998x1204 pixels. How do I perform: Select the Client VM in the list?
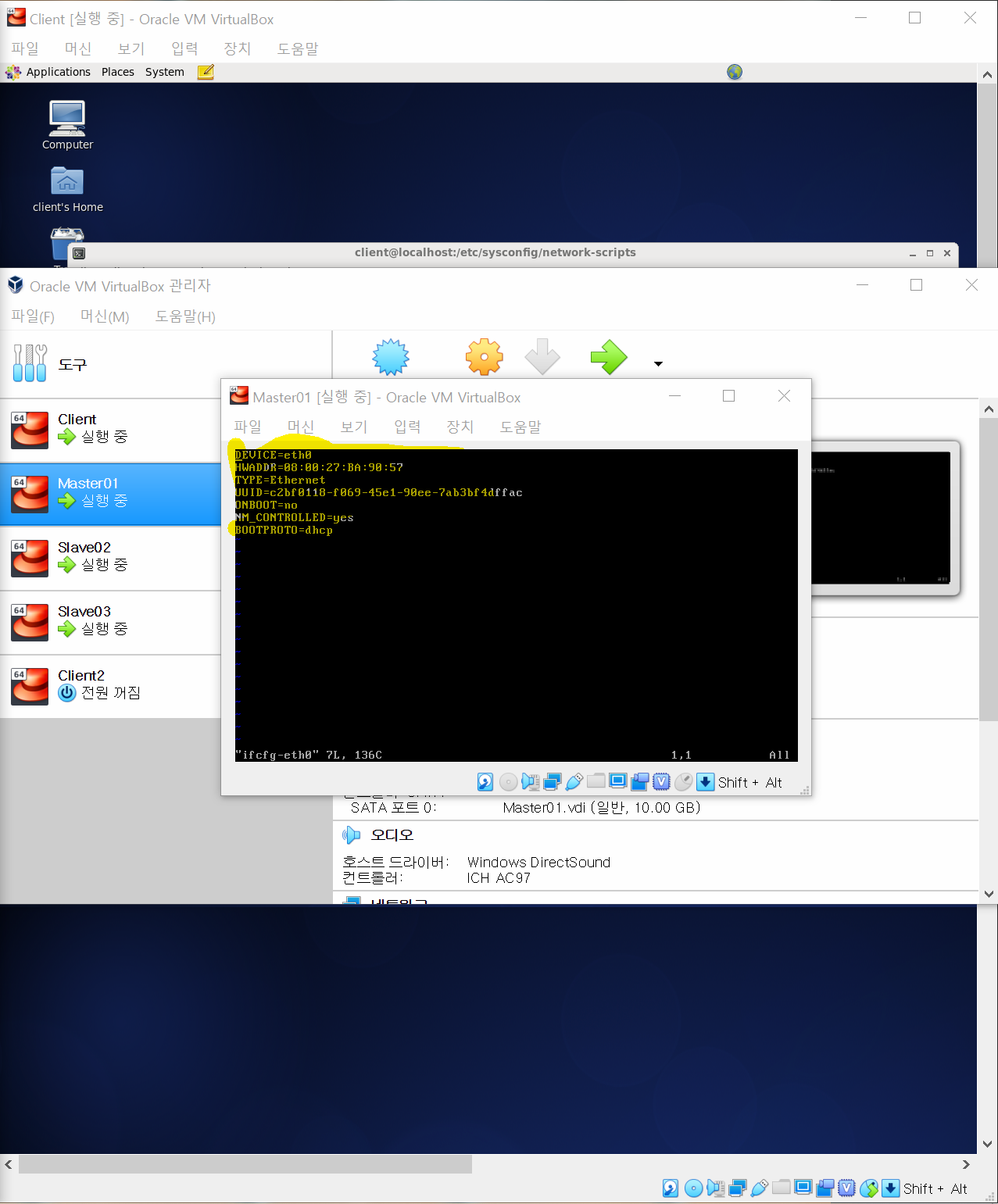pyautogui.click(x=111, y=430)
